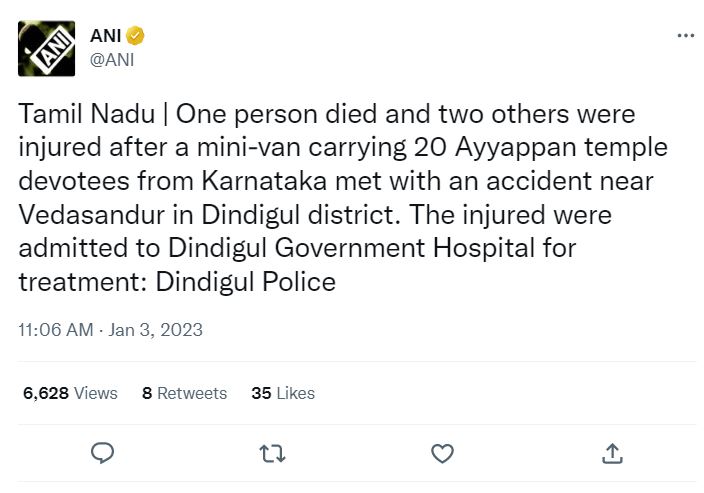The width and height of the screenshot is (704, 493).
Task: Click the 11:06 AM timestamp
Action: [56, 330]
